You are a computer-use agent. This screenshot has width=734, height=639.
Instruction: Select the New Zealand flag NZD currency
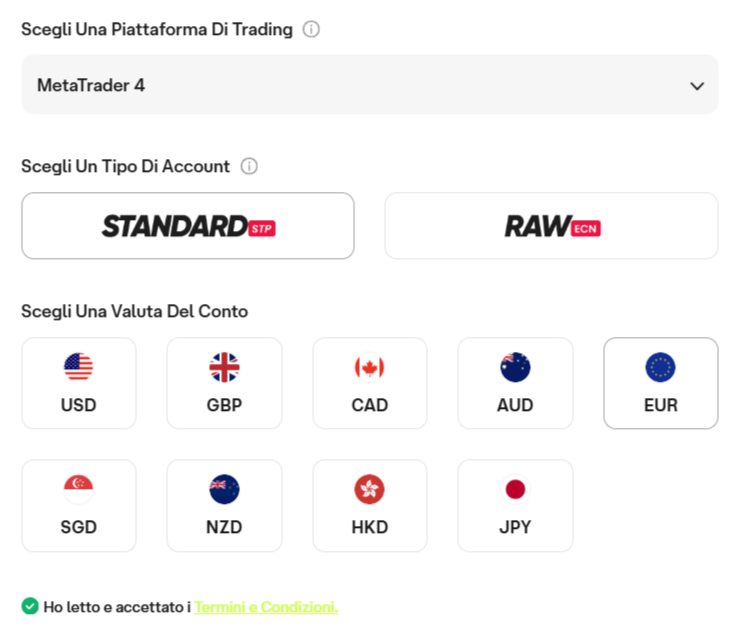(x=224, y=505)
